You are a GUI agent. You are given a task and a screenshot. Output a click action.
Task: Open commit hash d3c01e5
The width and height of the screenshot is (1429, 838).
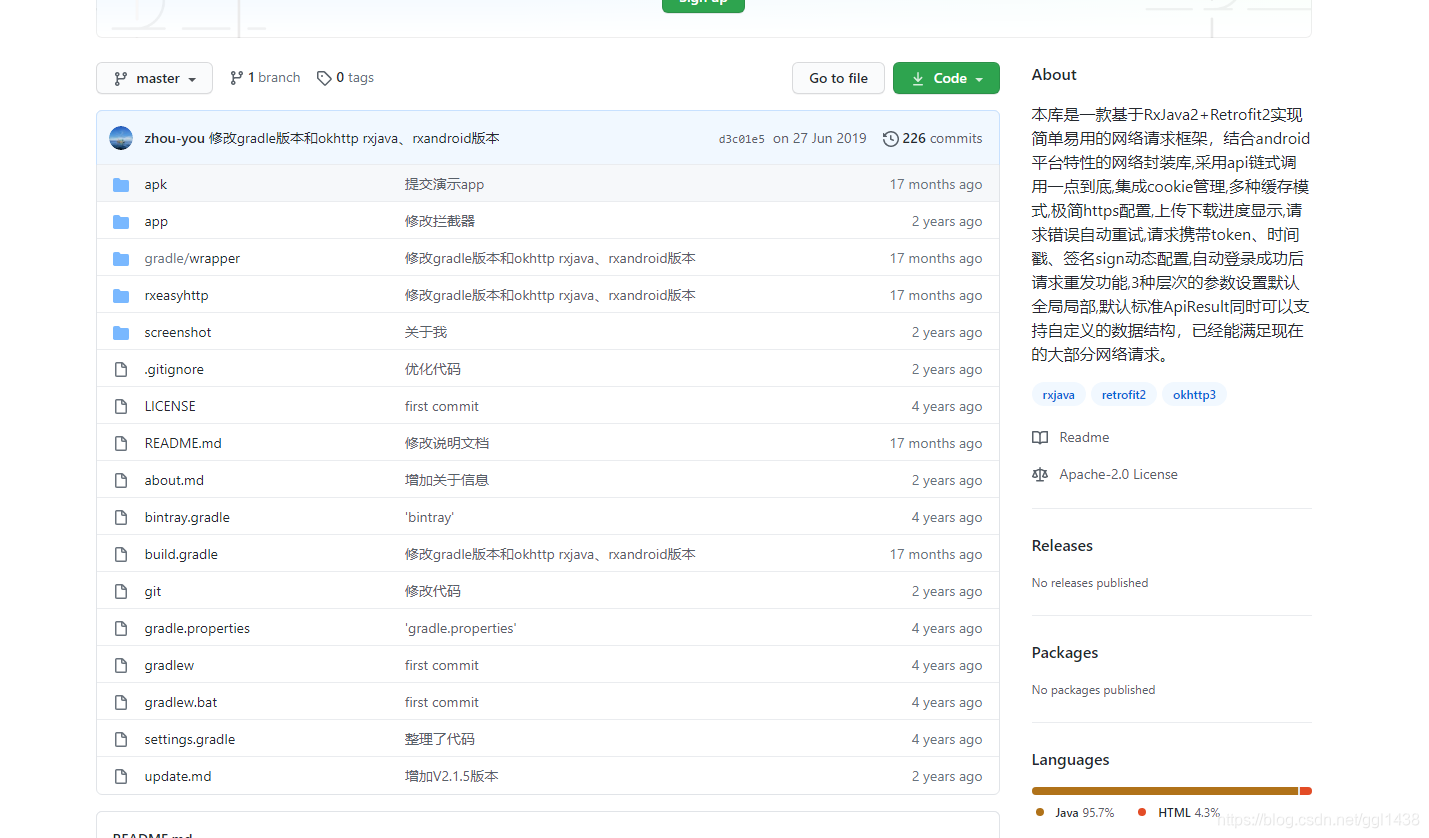pos(741,139)
